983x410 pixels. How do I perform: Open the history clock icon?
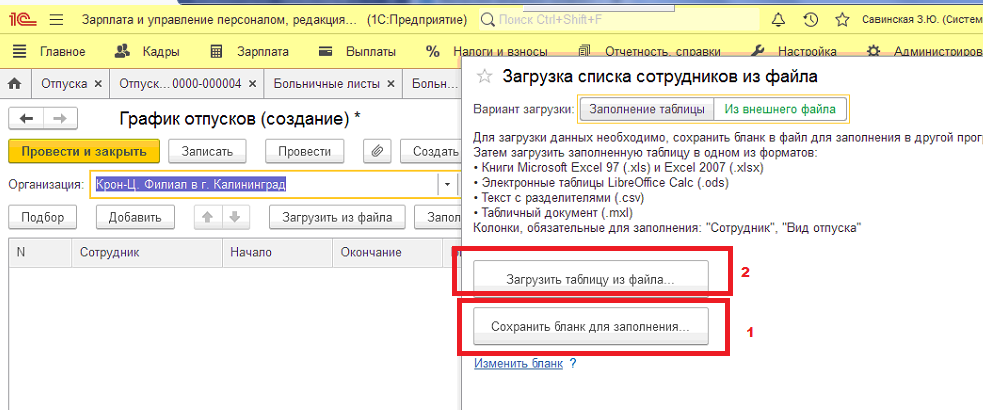point(811,20)
